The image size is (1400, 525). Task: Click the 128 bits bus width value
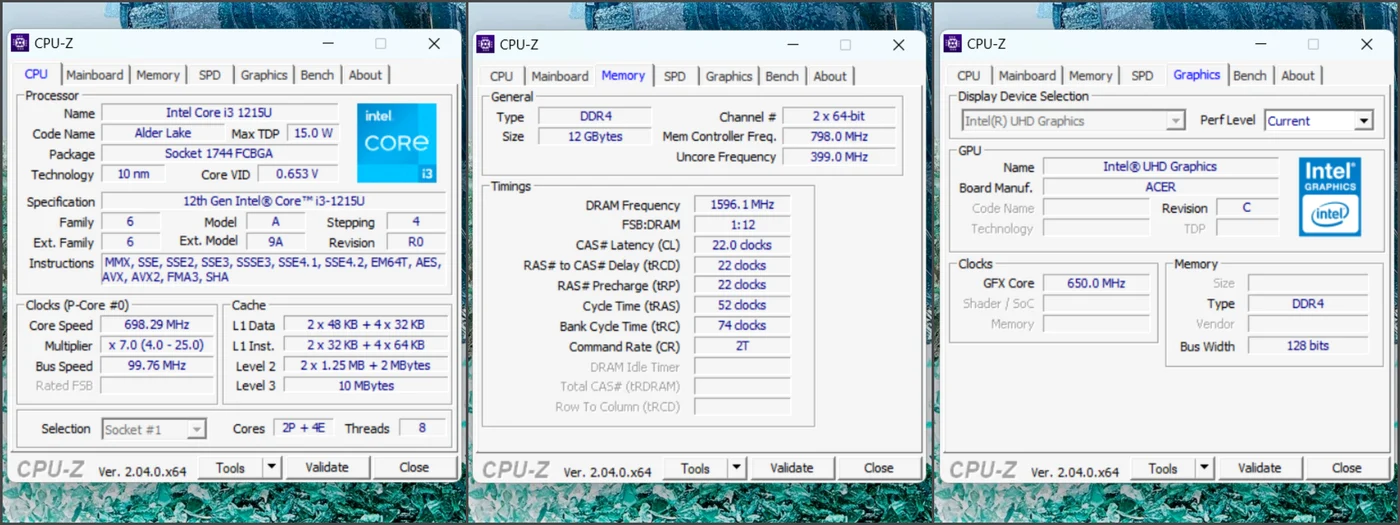tap(1308, 345)
